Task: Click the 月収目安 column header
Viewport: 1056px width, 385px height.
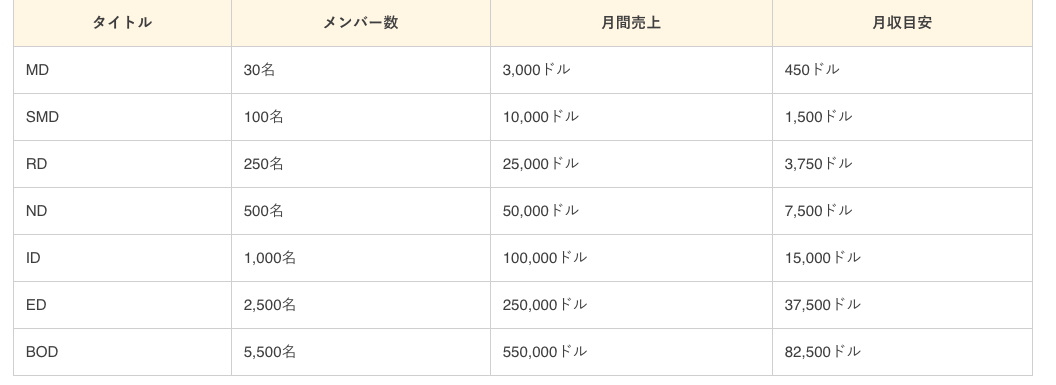Action: click(902, 23)
